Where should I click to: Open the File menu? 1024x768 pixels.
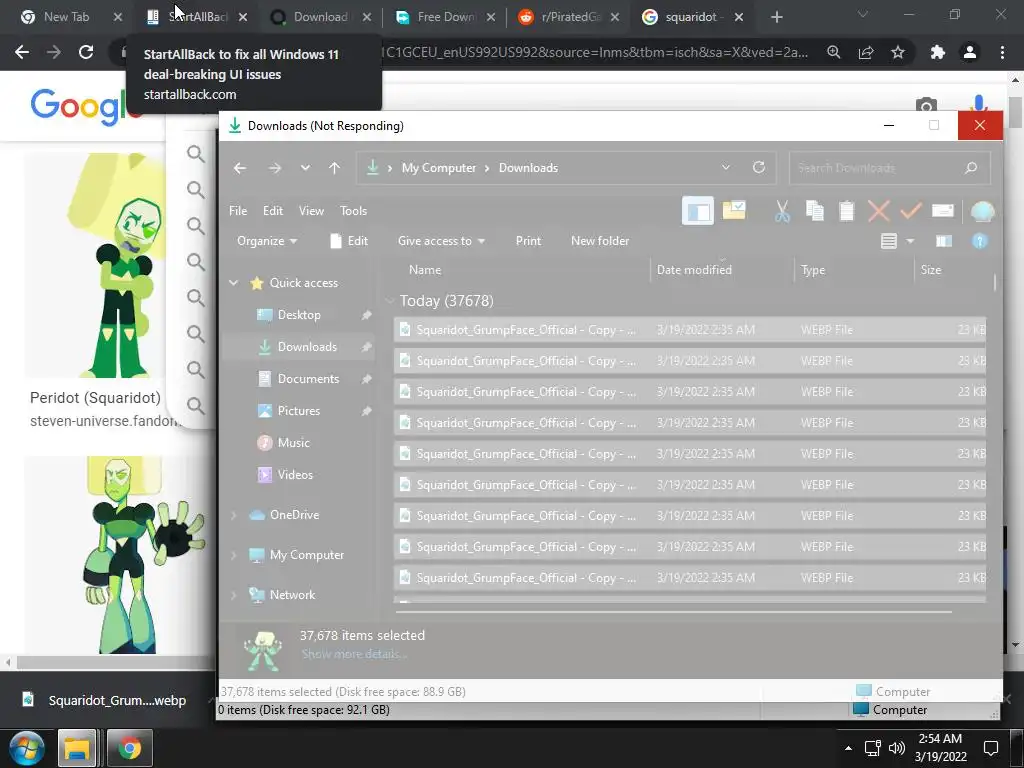[238, 211]
